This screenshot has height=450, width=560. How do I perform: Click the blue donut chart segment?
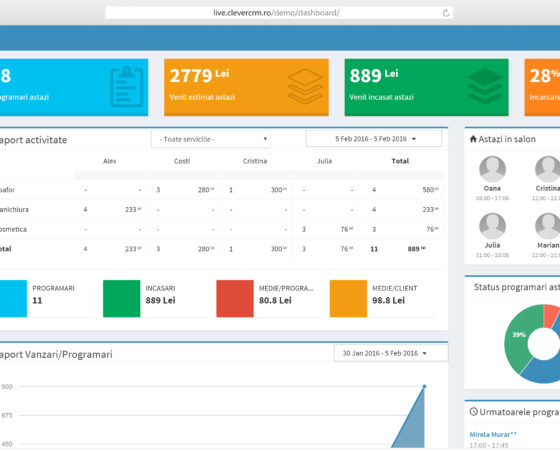click(x=543, y=371)
